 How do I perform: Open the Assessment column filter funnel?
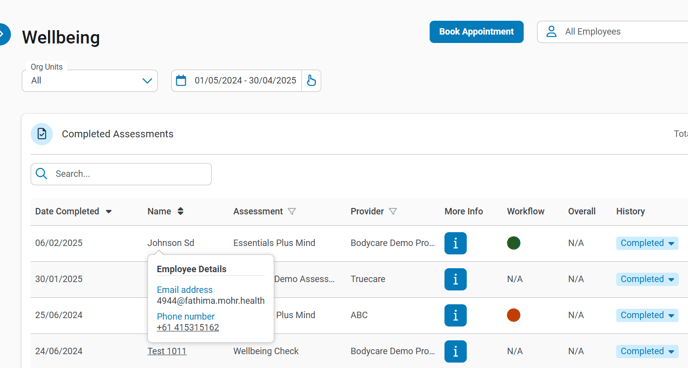[292, 211]
